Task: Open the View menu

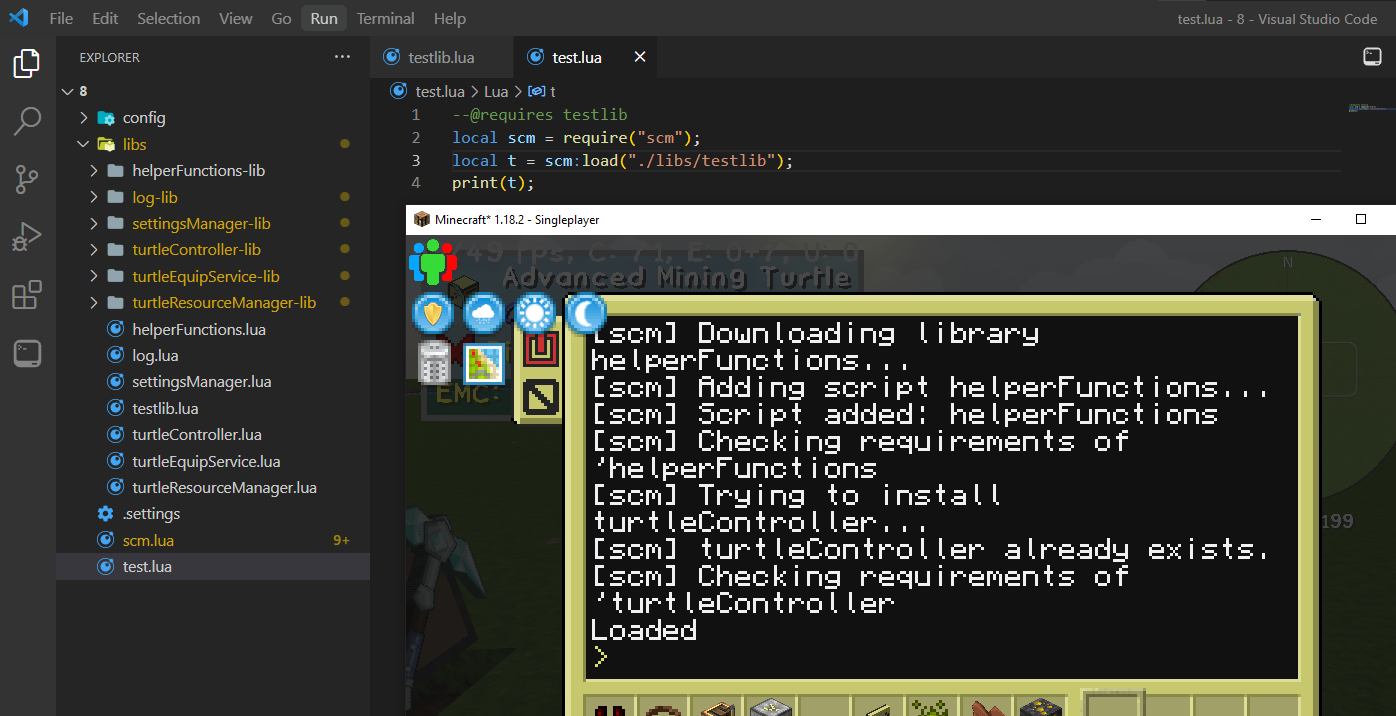Action: pyautogui.click(x=236, y=18)
